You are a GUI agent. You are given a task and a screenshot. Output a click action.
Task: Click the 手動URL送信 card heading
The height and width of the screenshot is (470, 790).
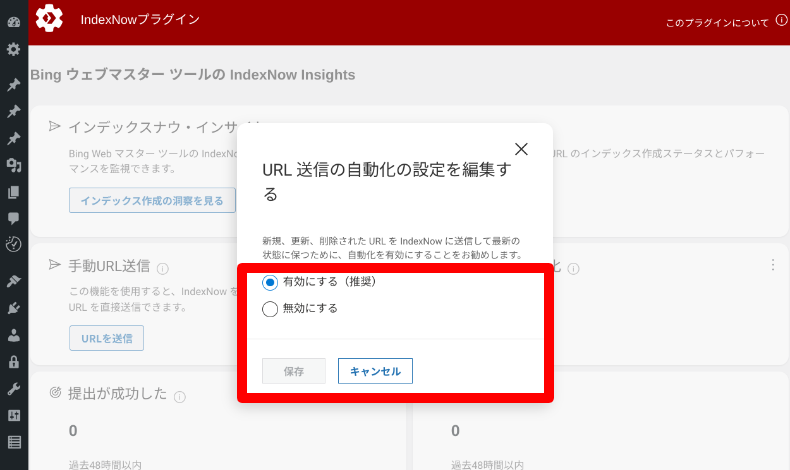point(109,265)
